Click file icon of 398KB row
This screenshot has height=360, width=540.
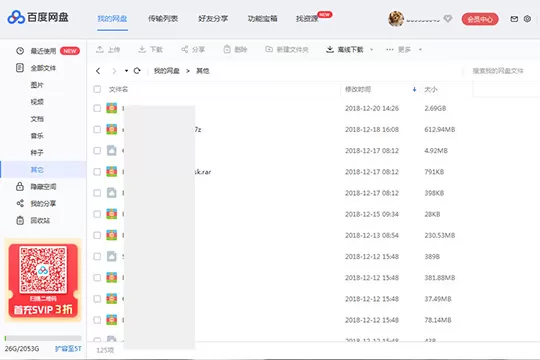112,193
